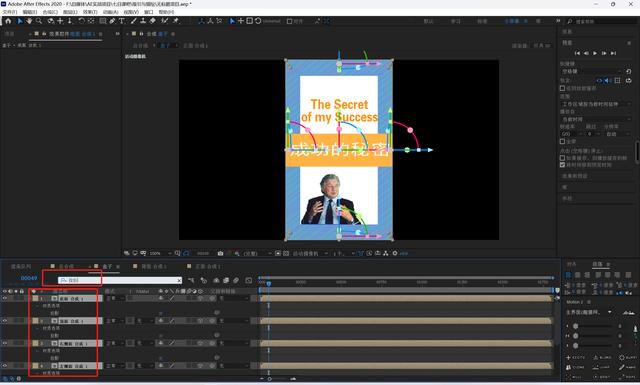Click the snapshot camera icon below viewer
Viewport: 640px width, 385px height.
tap(220, 254)
